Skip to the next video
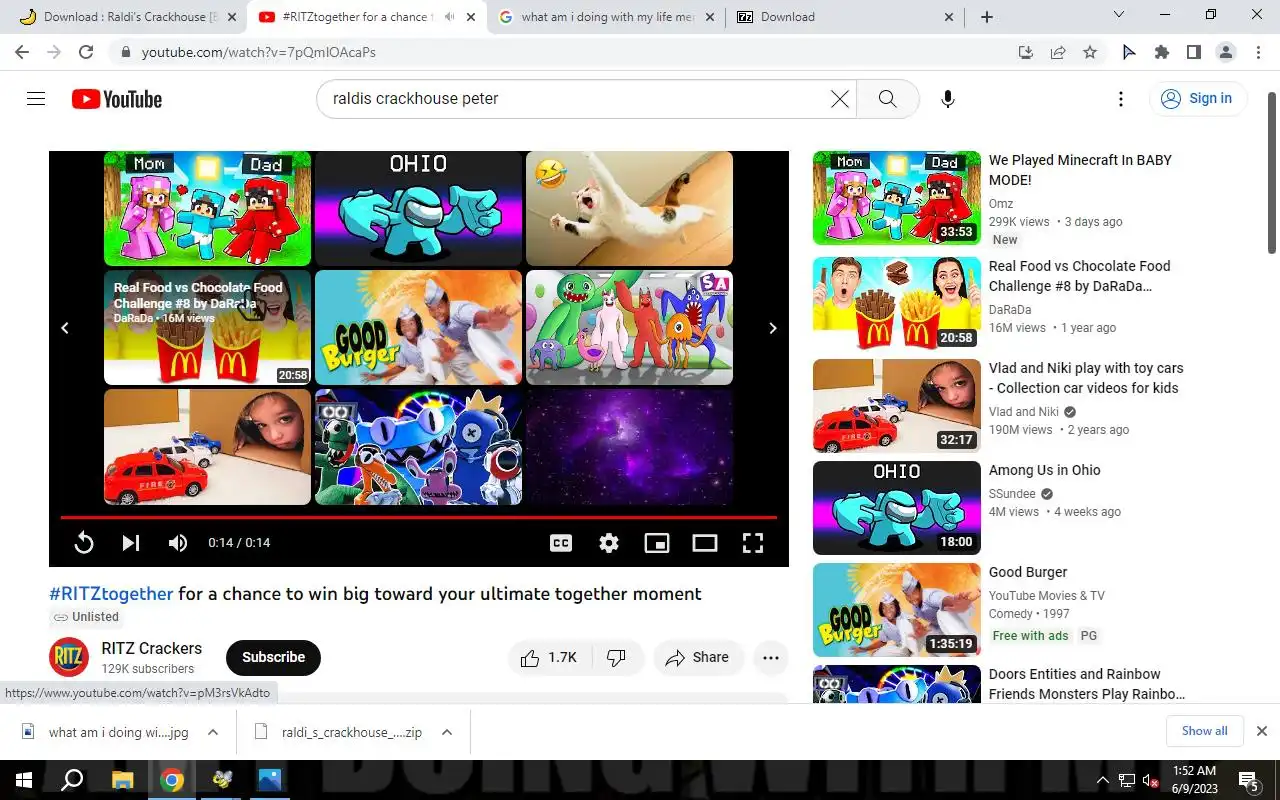This screenshot has height=800, width=1280. 131,543
